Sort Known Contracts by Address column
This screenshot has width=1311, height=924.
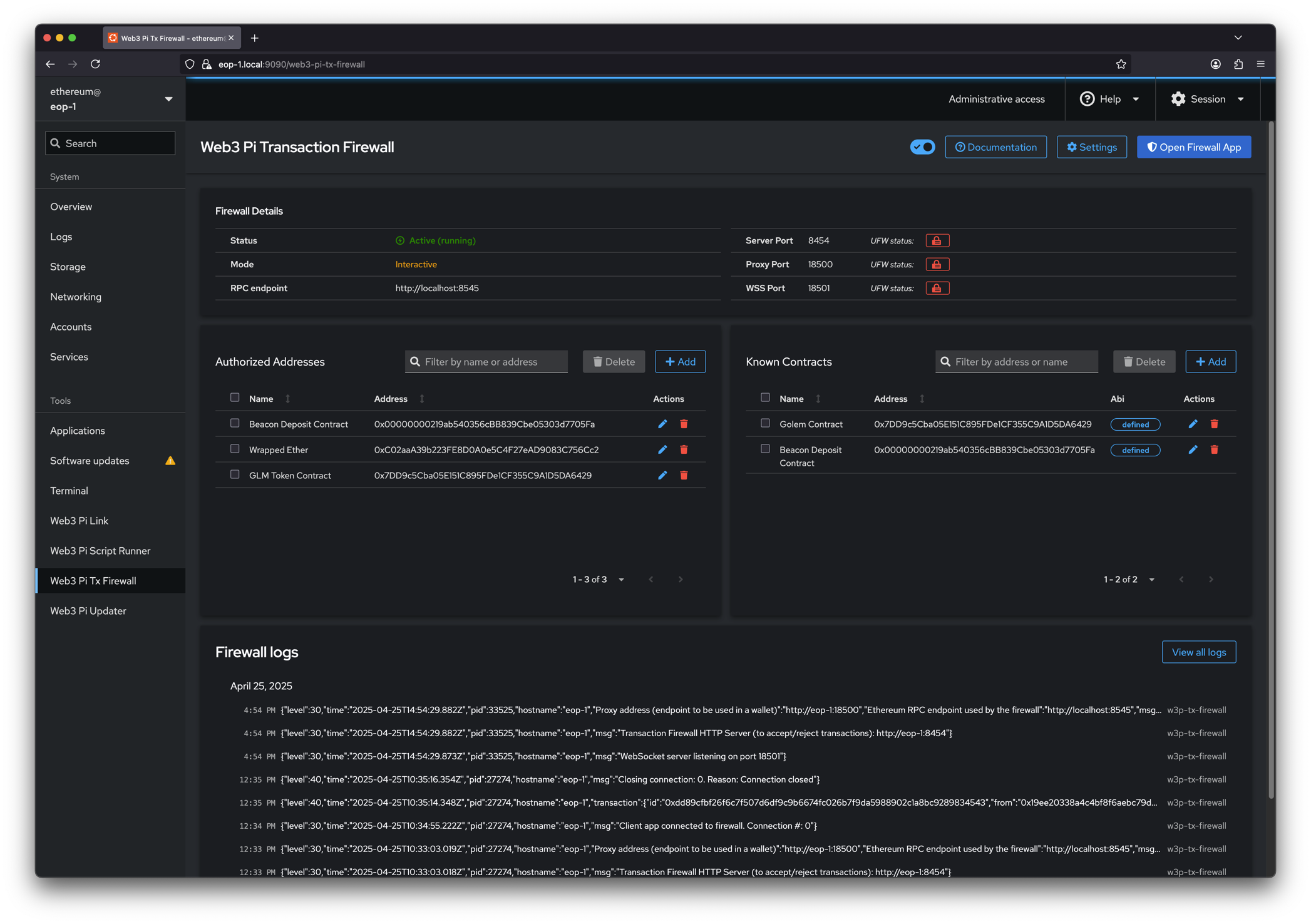(922, 399)
